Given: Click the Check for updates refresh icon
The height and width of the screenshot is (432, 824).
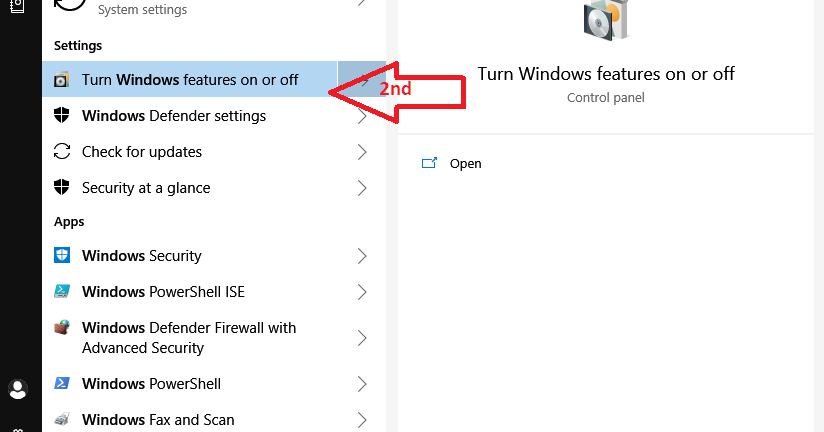Looking at the screenshot, I should 61,151.
